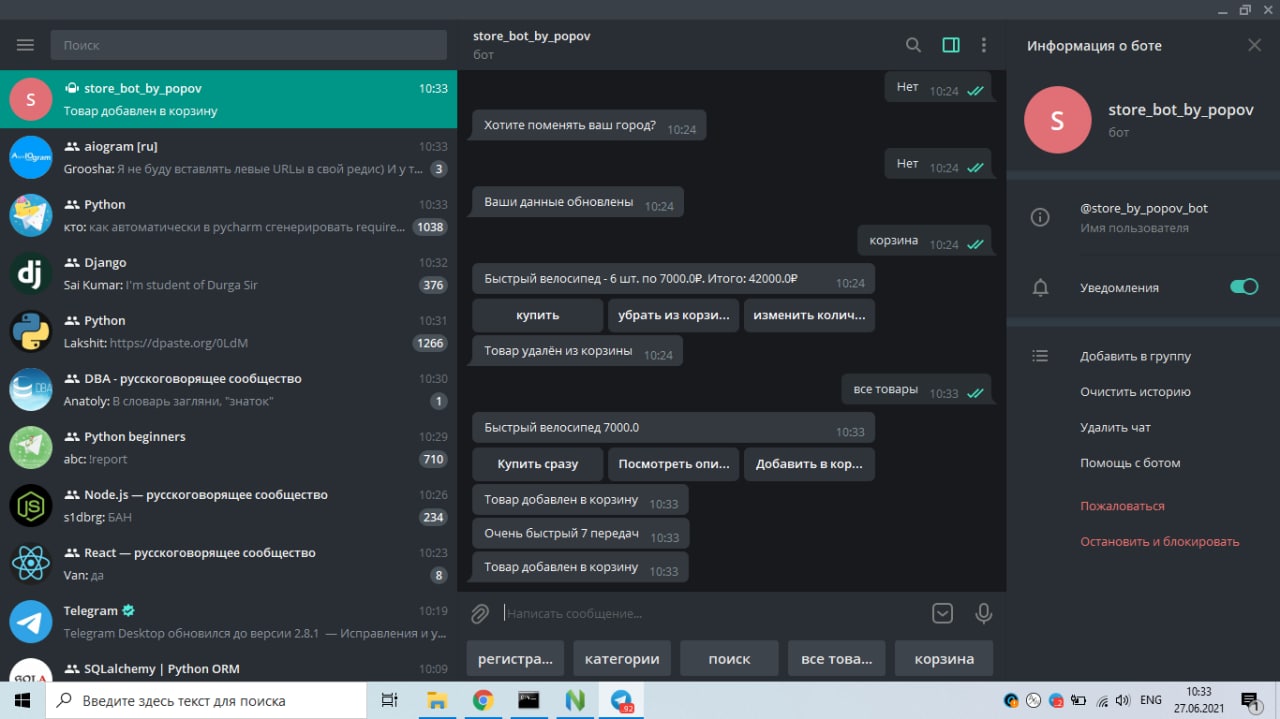Click the Очень быстрый 7 передач message
The height and width of the screenshot is (719, 1280).
pyautogui.click(x=580, y=534)
